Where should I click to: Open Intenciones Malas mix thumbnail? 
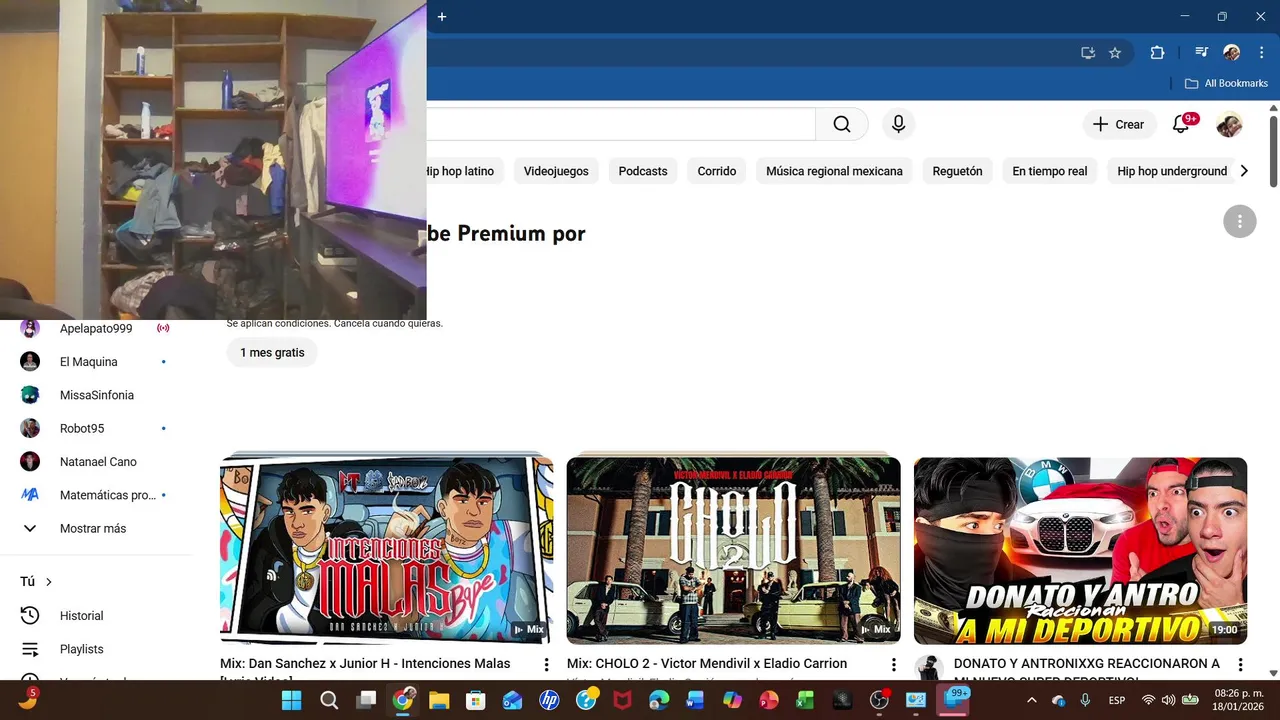point(386,550)
